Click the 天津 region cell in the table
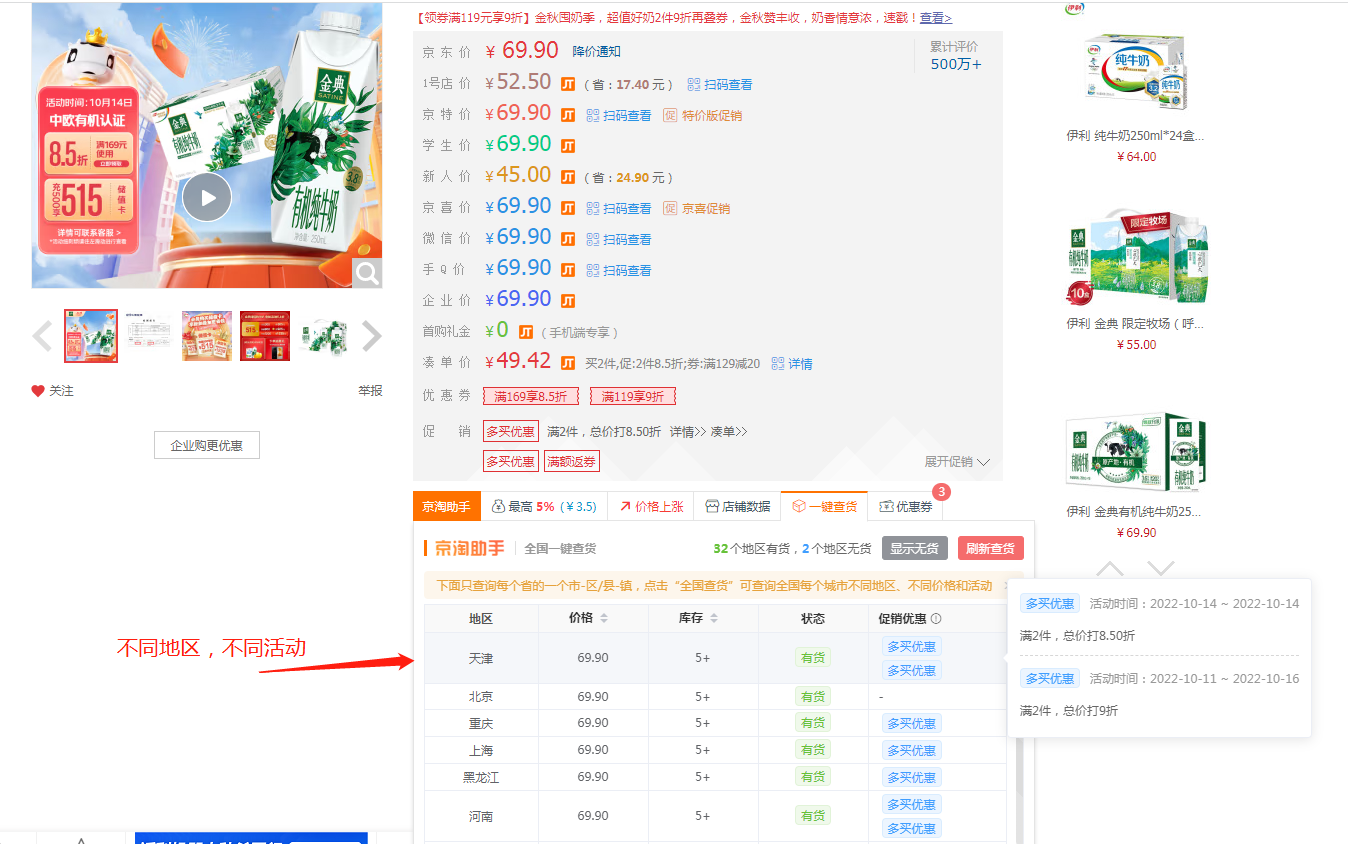This screenshot has width=1348, height=844. point(481,659)
